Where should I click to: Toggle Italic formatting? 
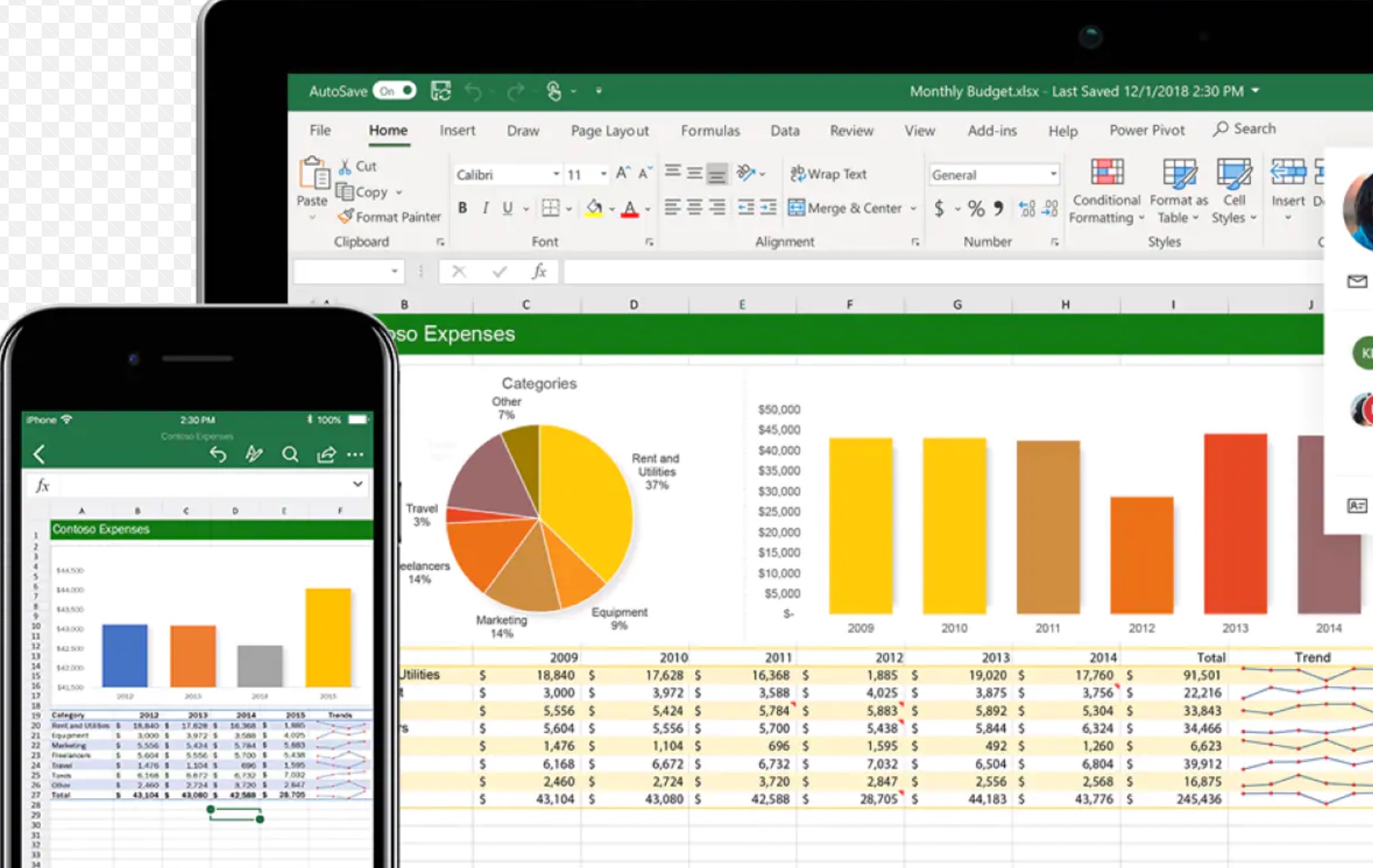[485, 208]
